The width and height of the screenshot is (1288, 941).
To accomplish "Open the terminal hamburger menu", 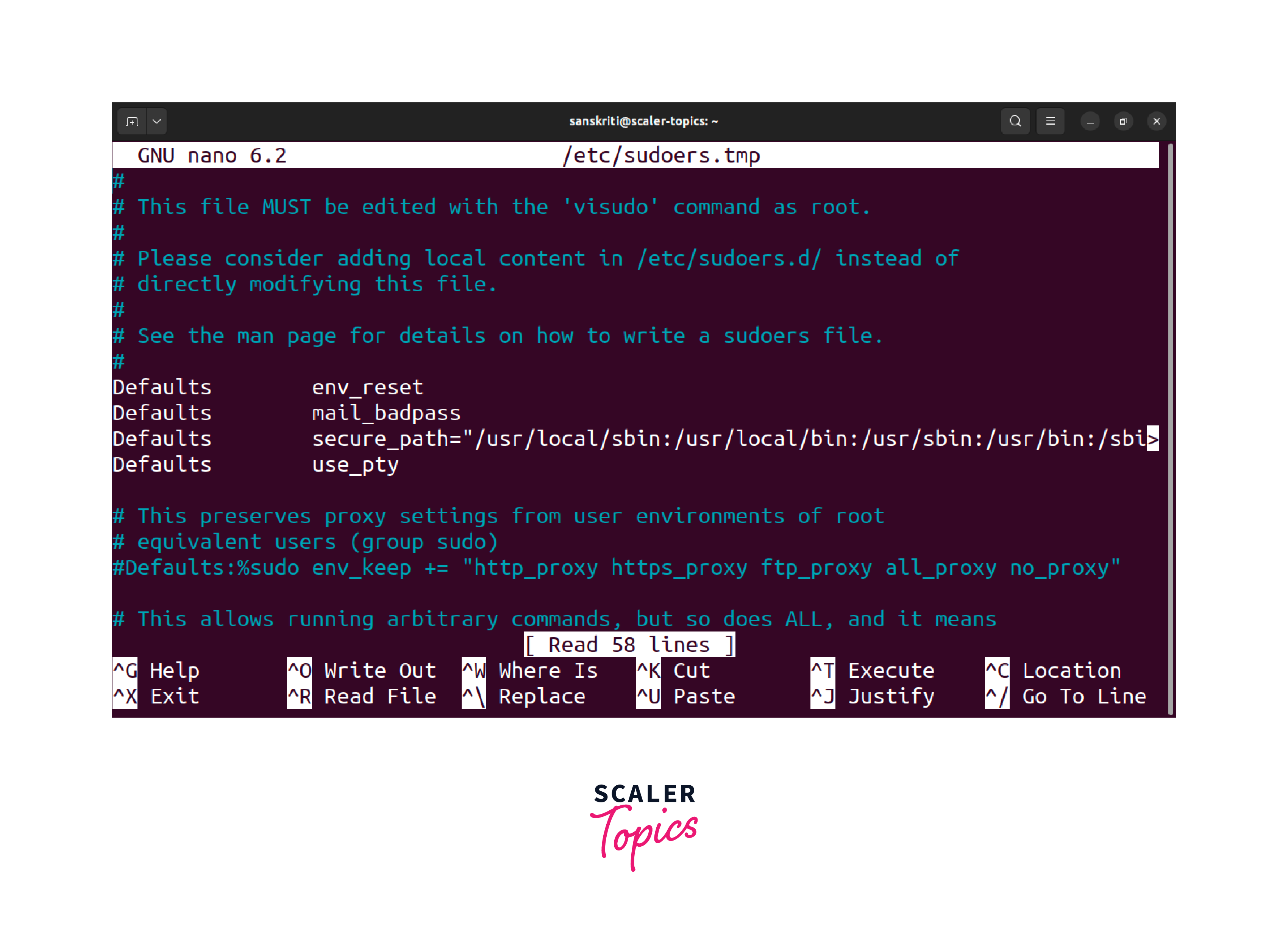I will coord(1050,121).
